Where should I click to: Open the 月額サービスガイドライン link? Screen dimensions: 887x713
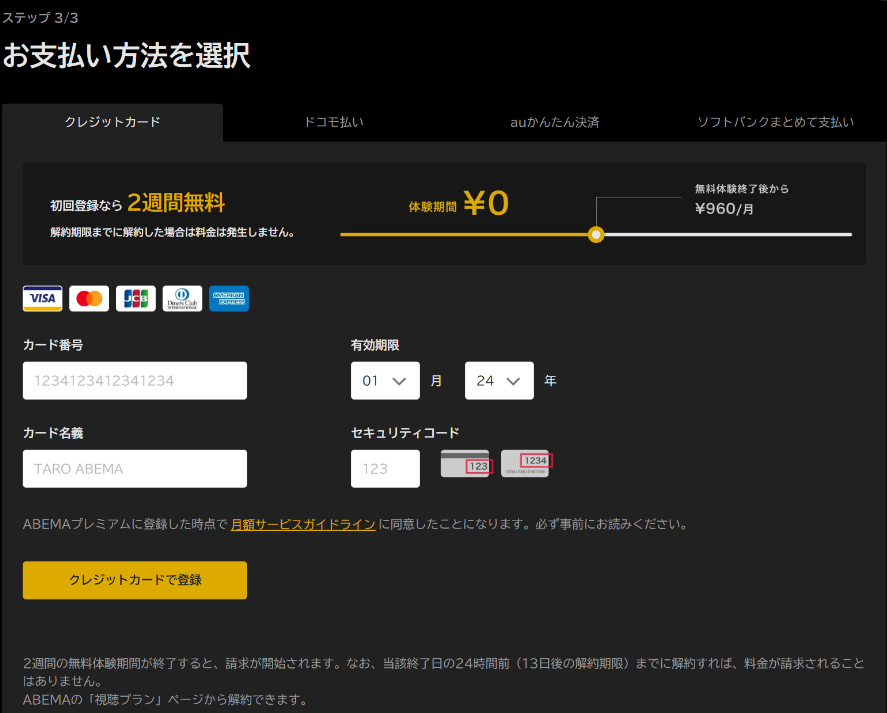[303, 524]
